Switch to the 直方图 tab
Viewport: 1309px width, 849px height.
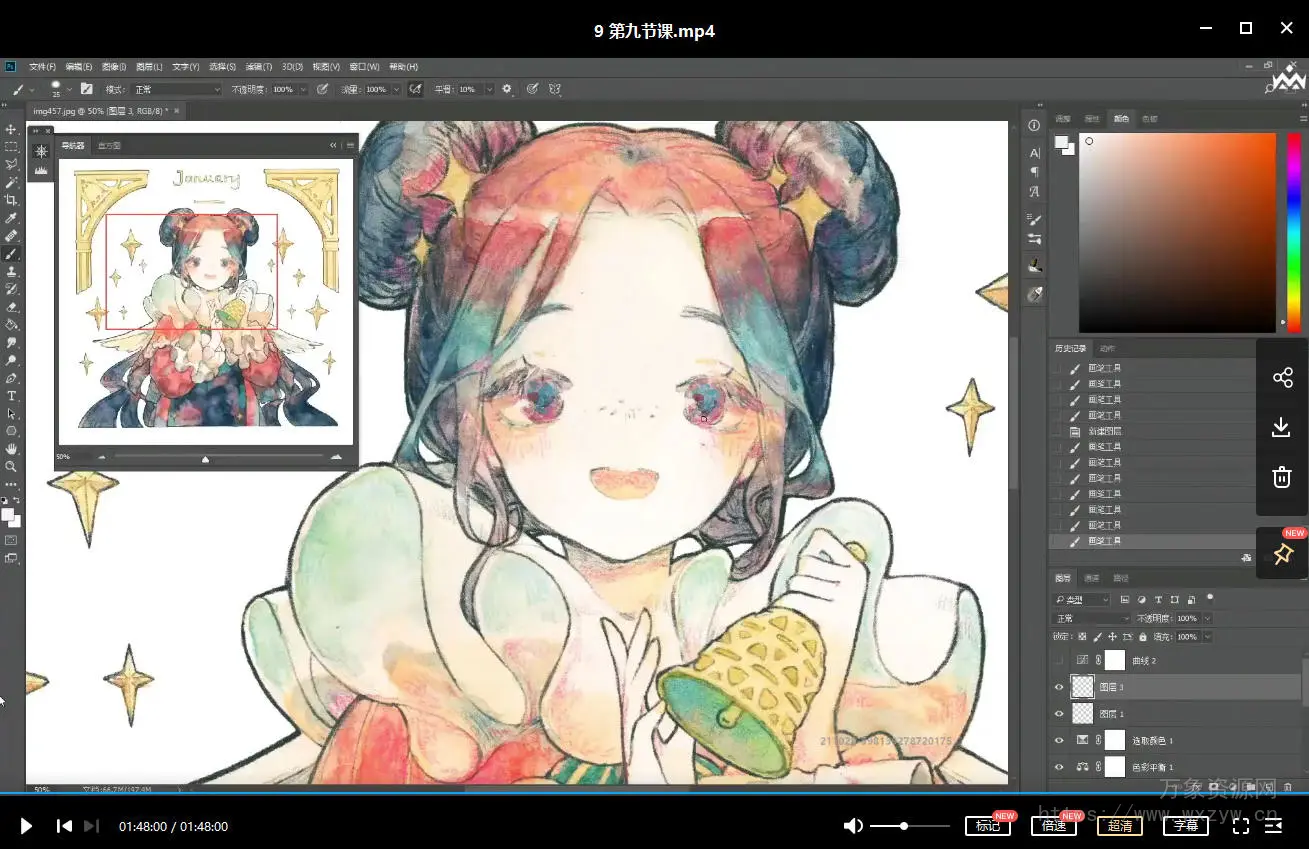click(109, 145)
